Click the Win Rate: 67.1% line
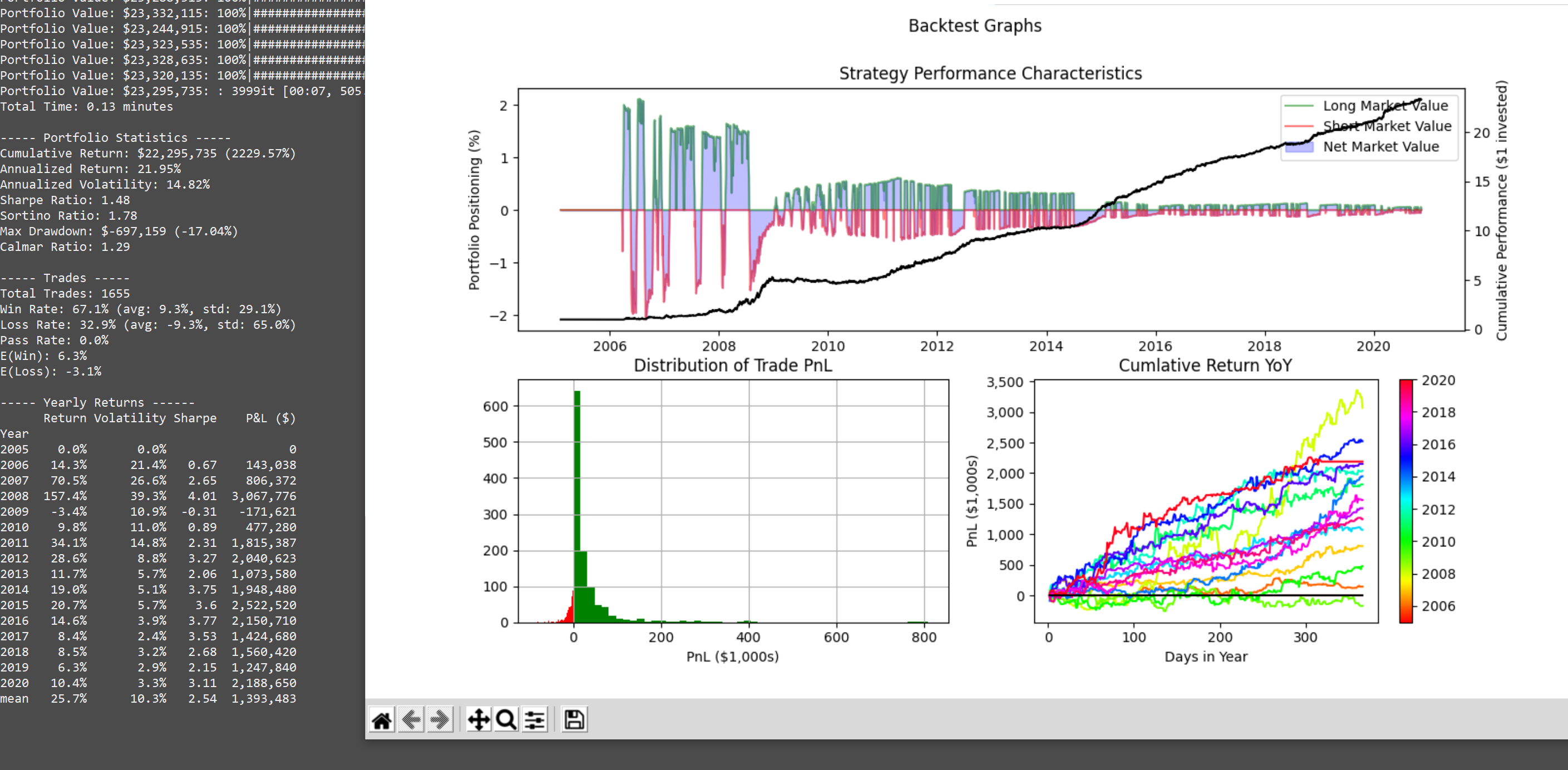The image size is (1568, 770). point(141,309)
